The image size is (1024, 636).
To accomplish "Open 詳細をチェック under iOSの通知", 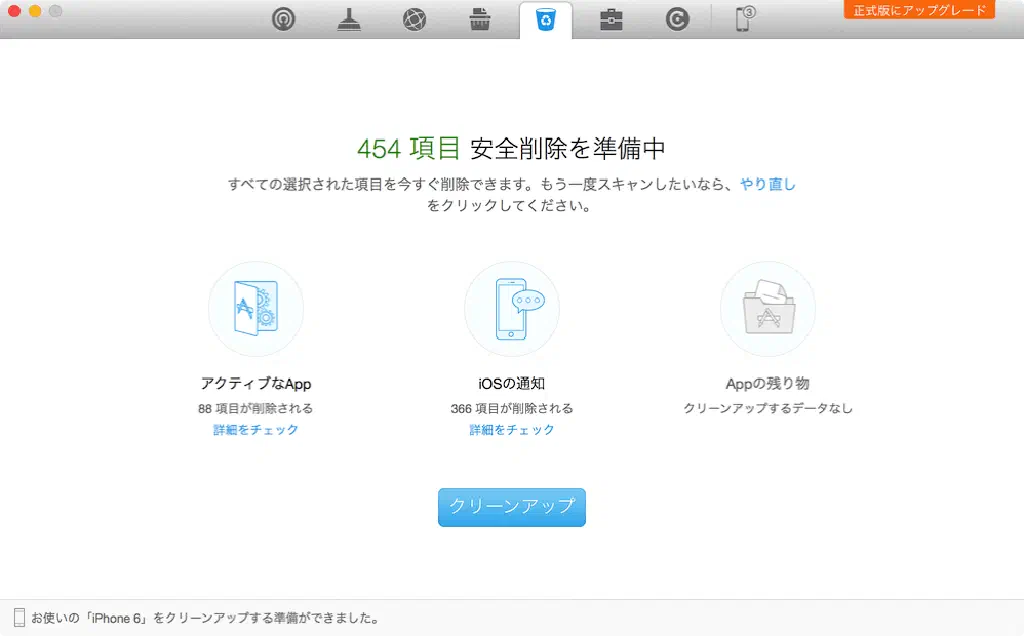I will point(512,430).
